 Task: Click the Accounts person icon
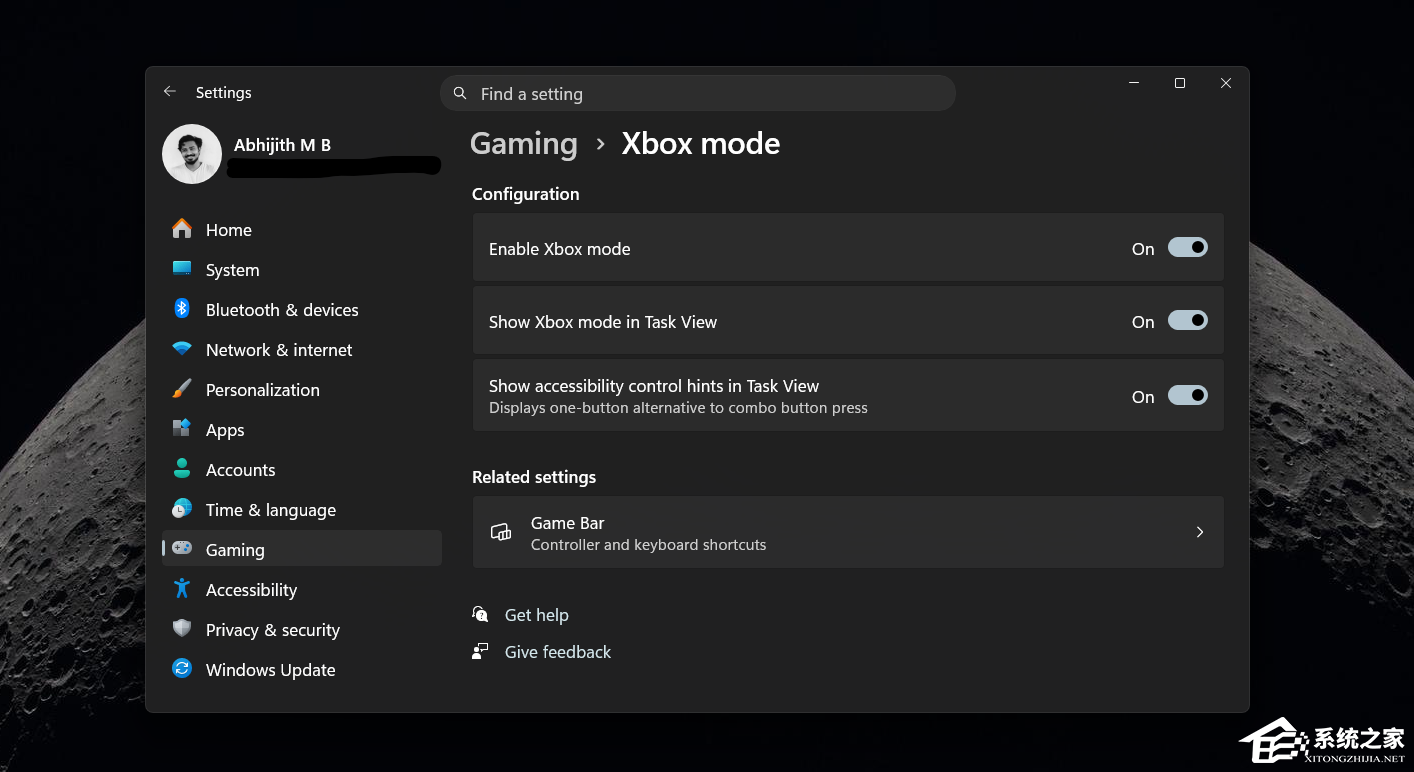[182, 469]
